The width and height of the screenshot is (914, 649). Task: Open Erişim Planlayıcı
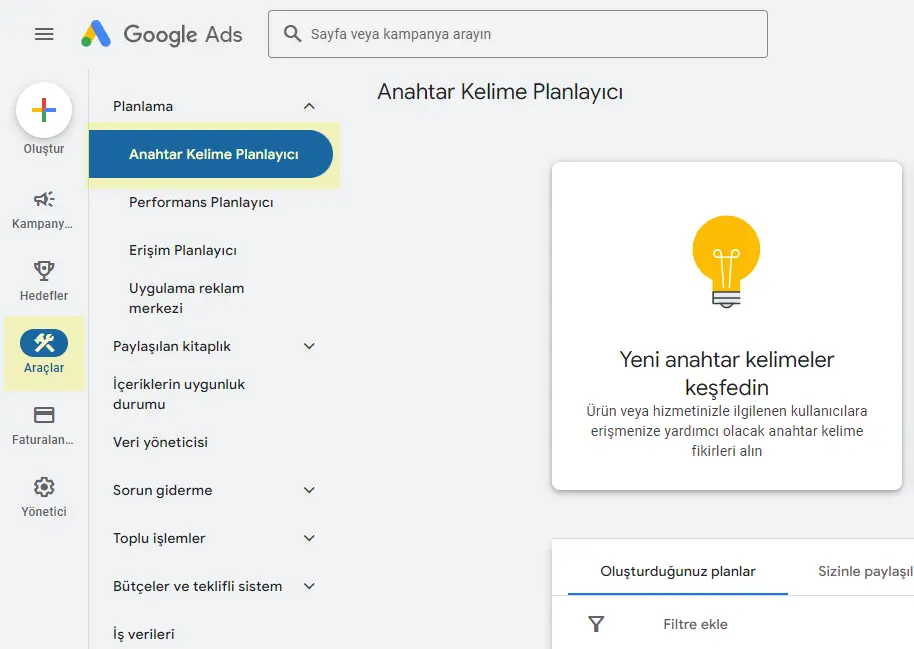pos(182,250)
